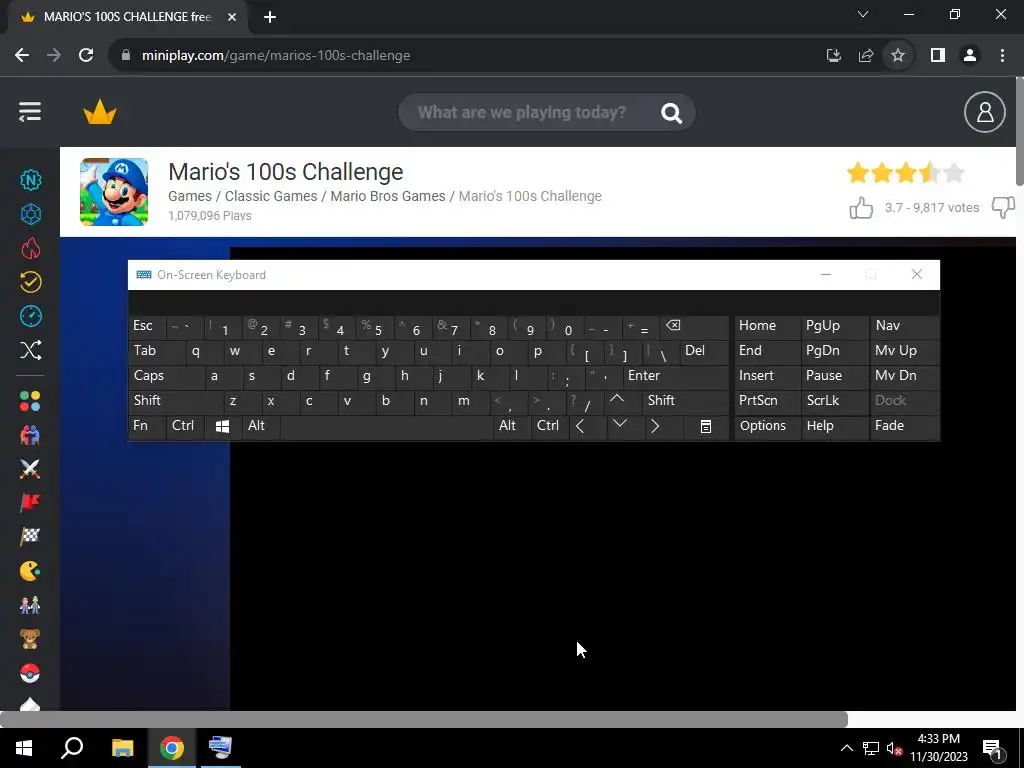
Task: Open the flame trending sidebar icon
Action: tap(31, 248)
